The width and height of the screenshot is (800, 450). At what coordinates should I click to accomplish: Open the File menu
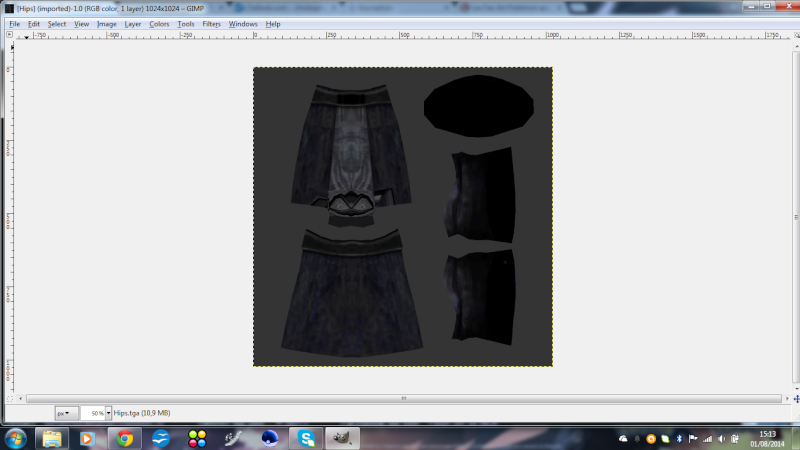(x=14, y=24)
